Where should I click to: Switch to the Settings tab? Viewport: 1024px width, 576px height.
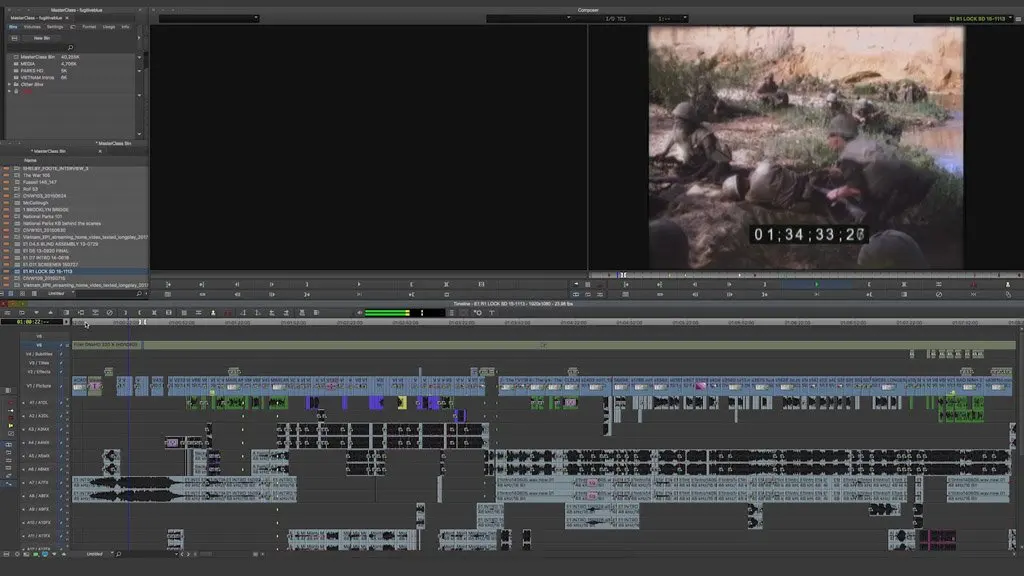coord(55,27)
